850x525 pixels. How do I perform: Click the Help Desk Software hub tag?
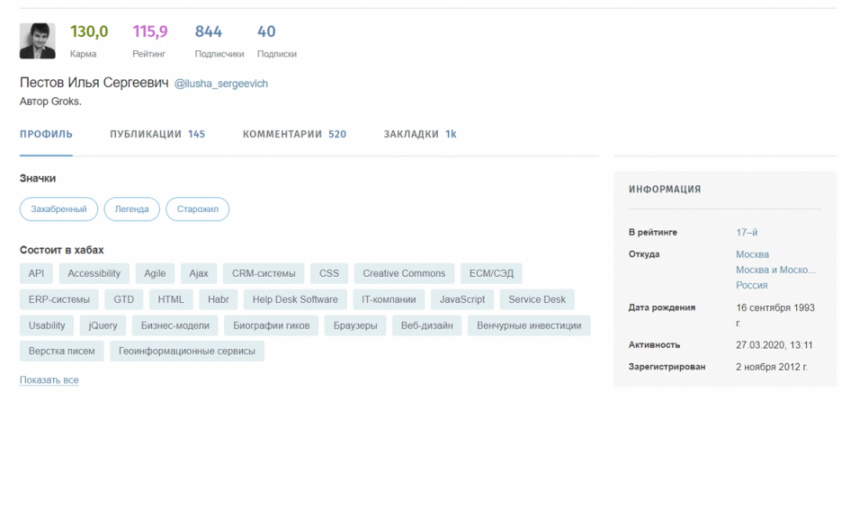coord(295,299)
